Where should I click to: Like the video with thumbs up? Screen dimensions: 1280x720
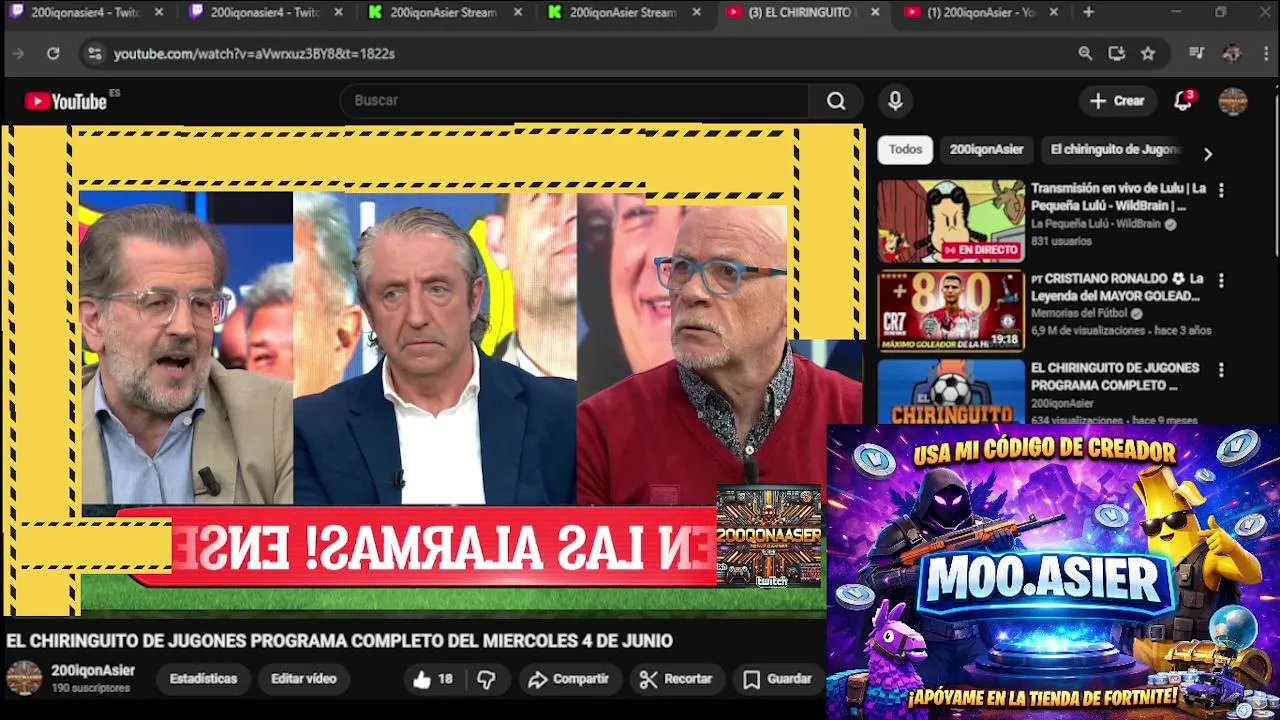pyautogui.click(x=432, y=679)
